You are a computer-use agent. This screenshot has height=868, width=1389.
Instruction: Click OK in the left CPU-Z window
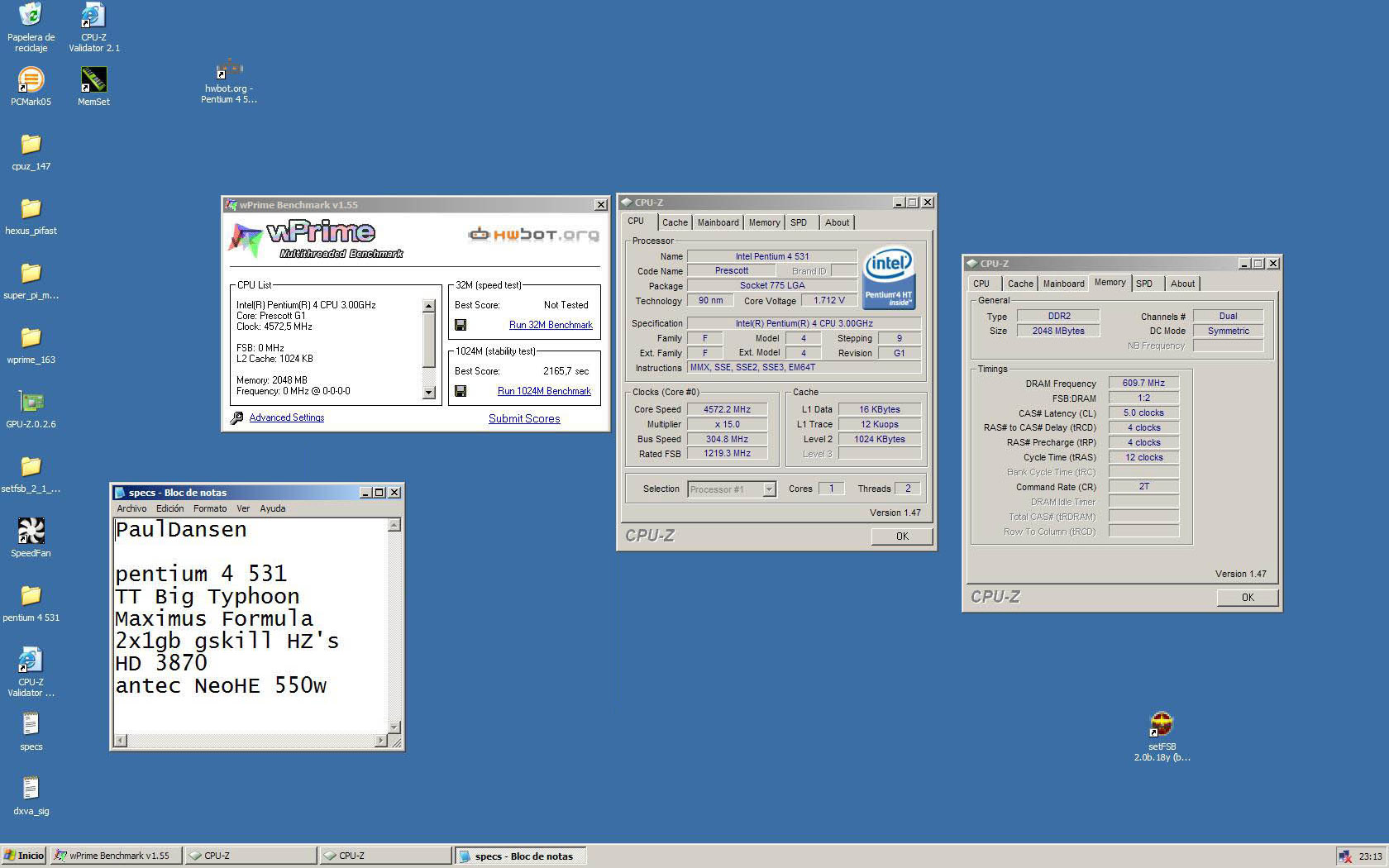902,536
